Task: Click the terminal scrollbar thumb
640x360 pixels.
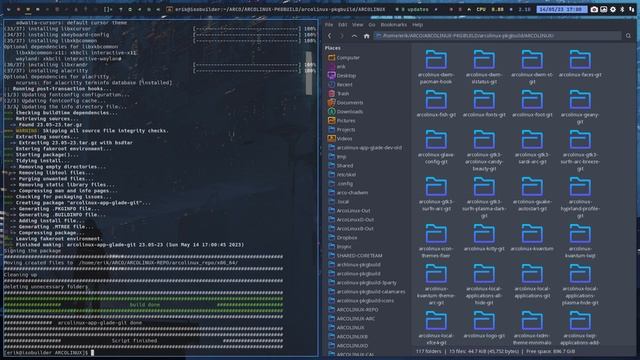Action: 309,73
